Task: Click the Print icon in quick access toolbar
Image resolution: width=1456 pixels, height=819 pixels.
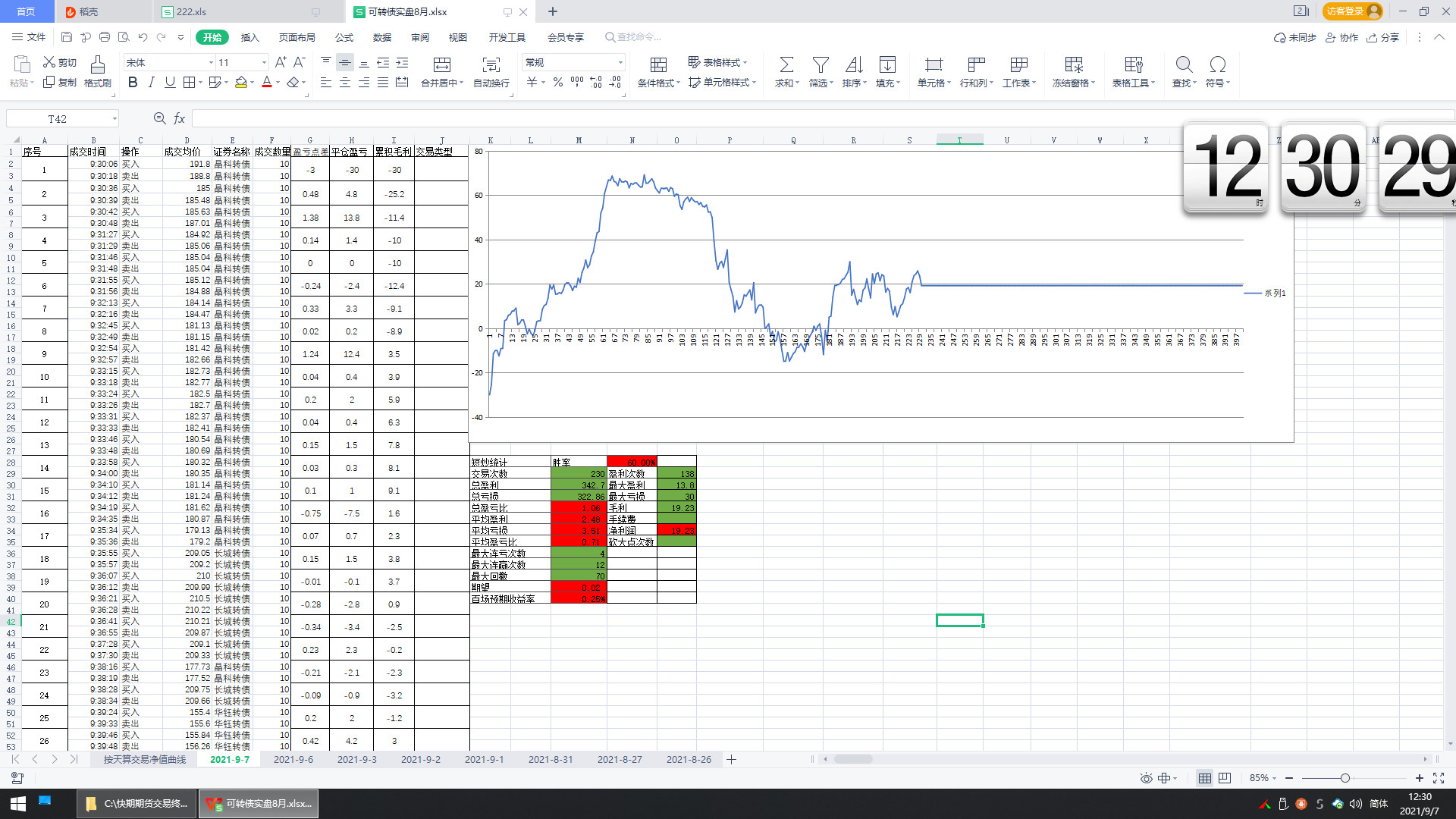Action: (x=105, y=37)
